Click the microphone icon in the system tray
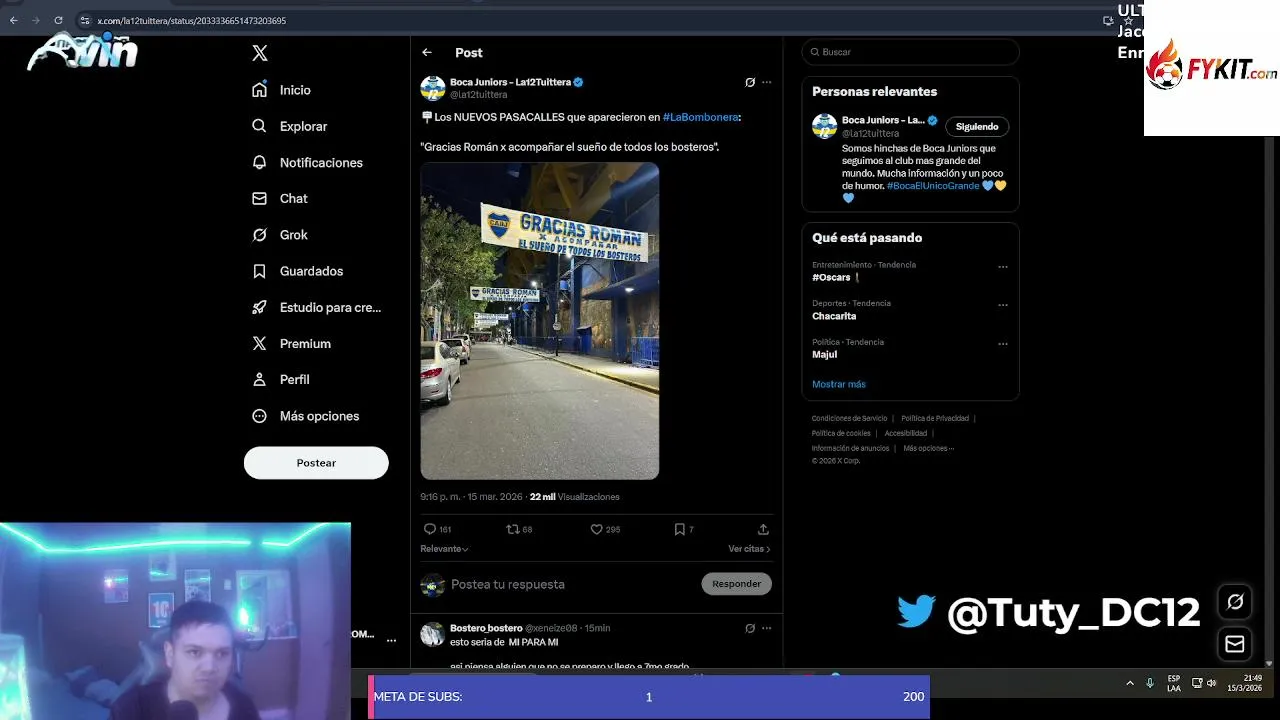 pyautogui.click(x=1150, y=683)
